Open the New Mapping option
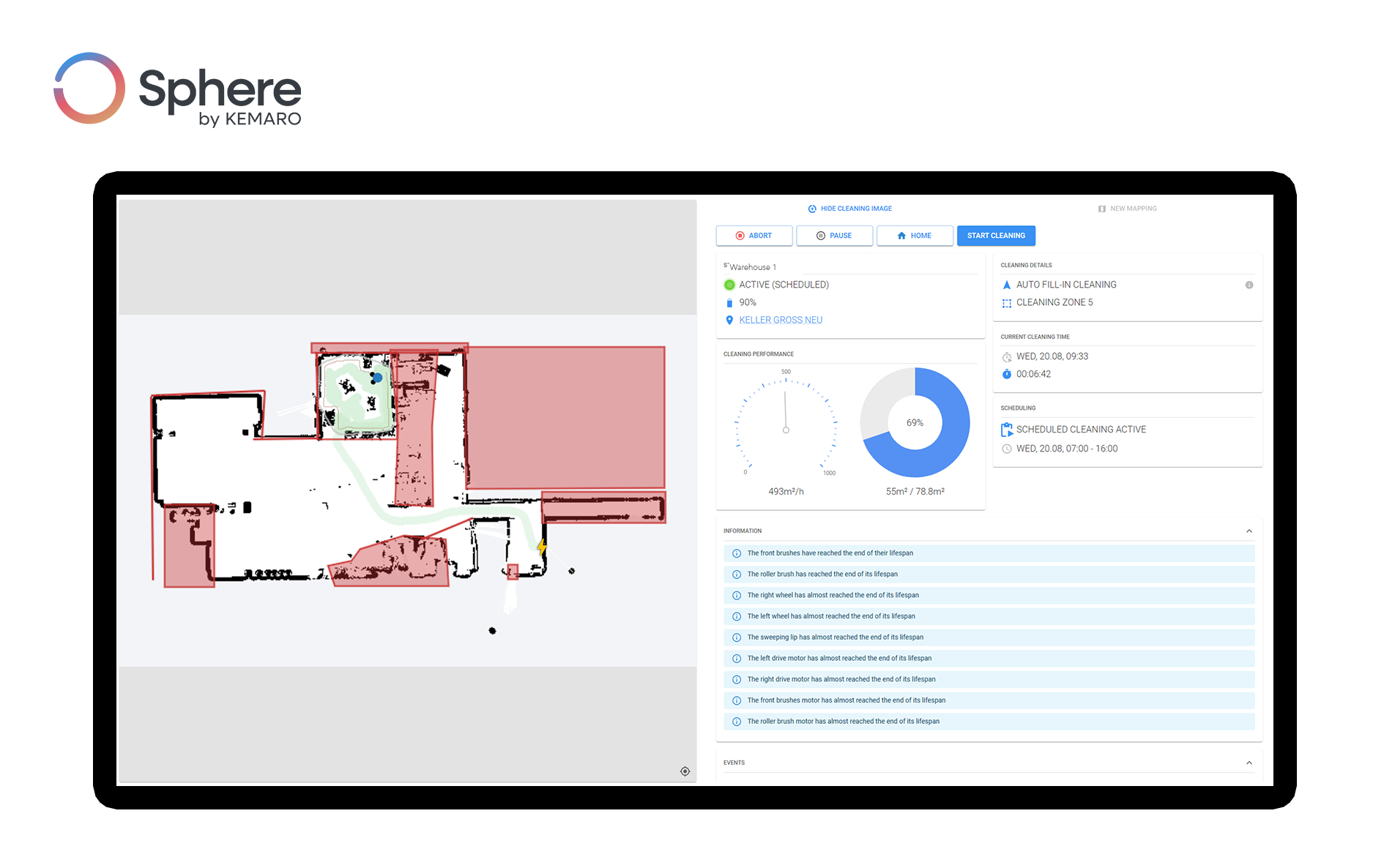The height and width of the screenshot is (868, 1384). pyautogui.click(x=1126, y=209)
